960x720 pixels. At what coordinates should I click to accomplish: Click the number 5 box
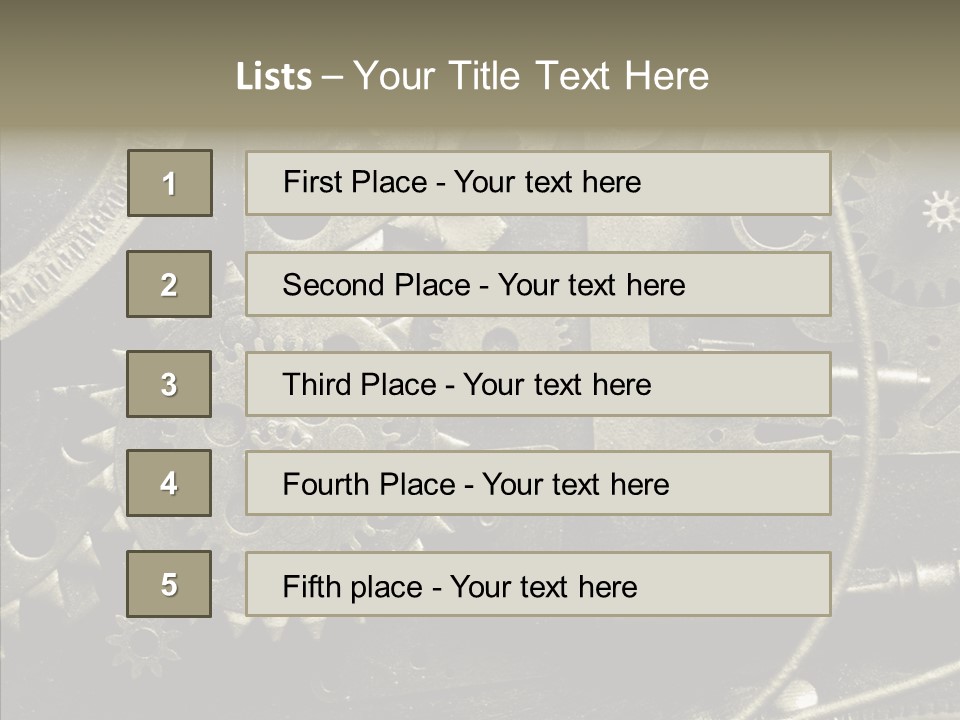[169, 584]
